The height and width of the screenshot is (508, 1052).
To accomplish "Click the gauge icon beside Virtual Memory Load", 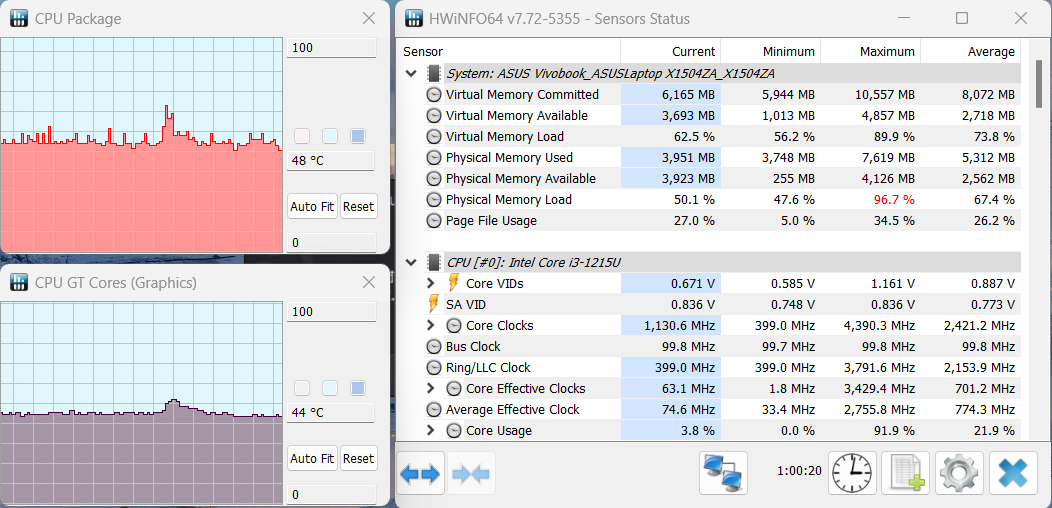I will (x=434, y=136).
